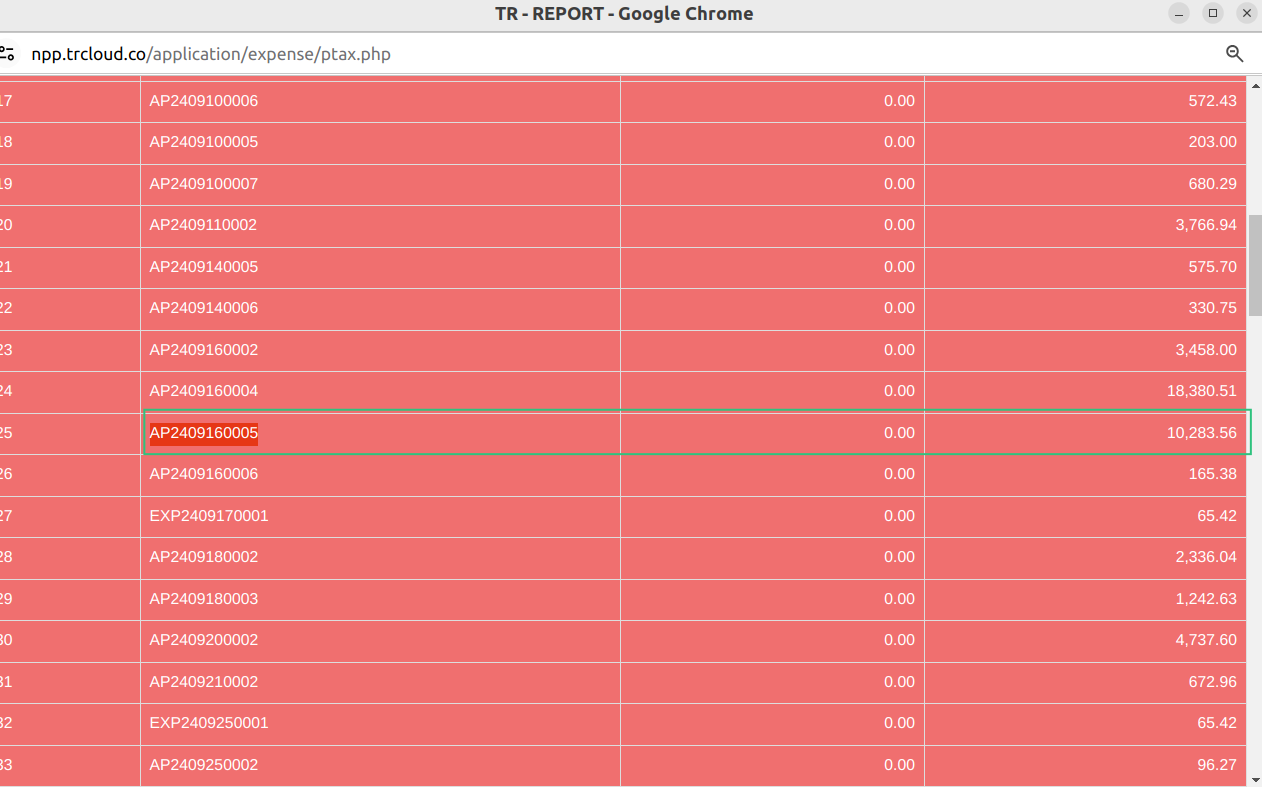The width and height of the screenshot is (1262, 787).
Task: Close the TR - REPORT window
Action: coord(1246,13)
